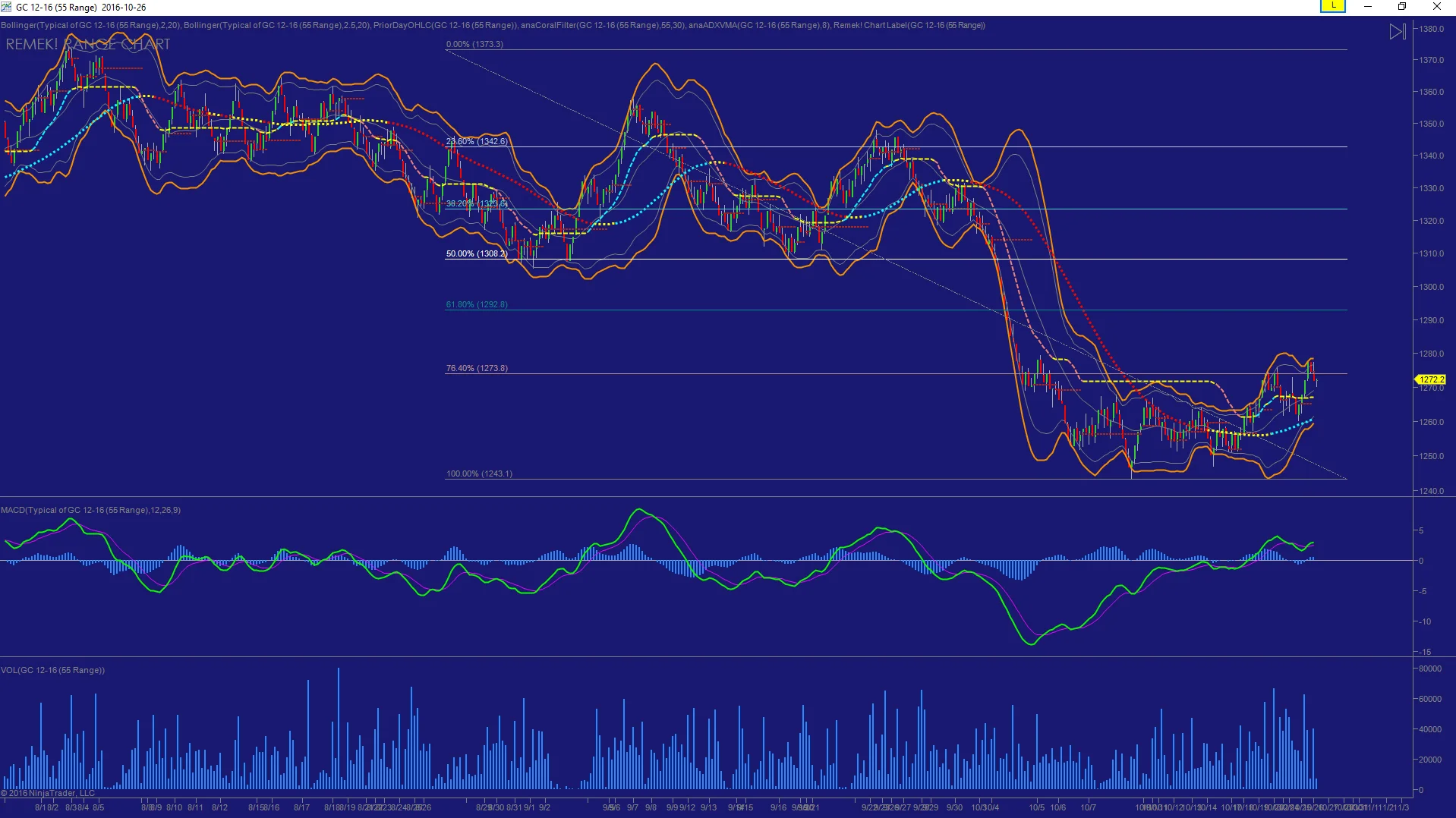Click the 10/5 date label on time axis
Viewport: 1456px width, 818px height.
click(1037, 807)
